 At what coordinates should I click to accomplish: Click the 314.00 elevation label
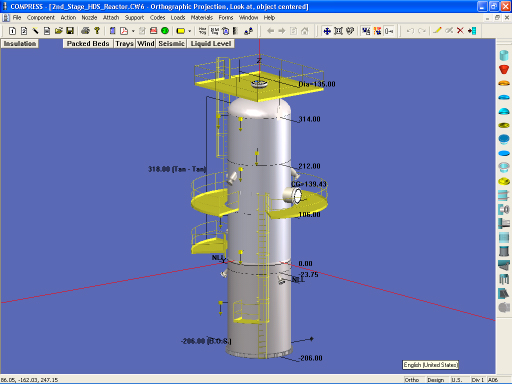[x=309, y=119]
